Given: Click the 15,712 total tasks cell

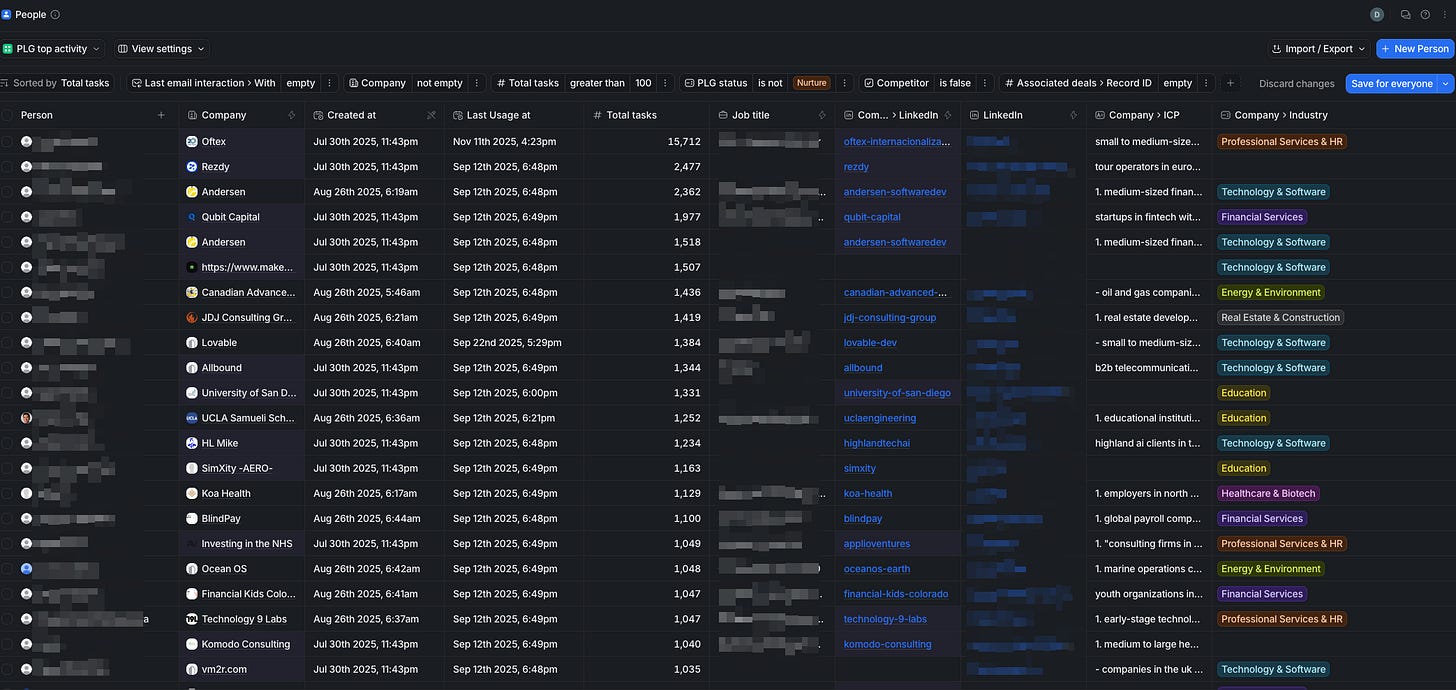Looking at the screenshot, I should [647, 142].
